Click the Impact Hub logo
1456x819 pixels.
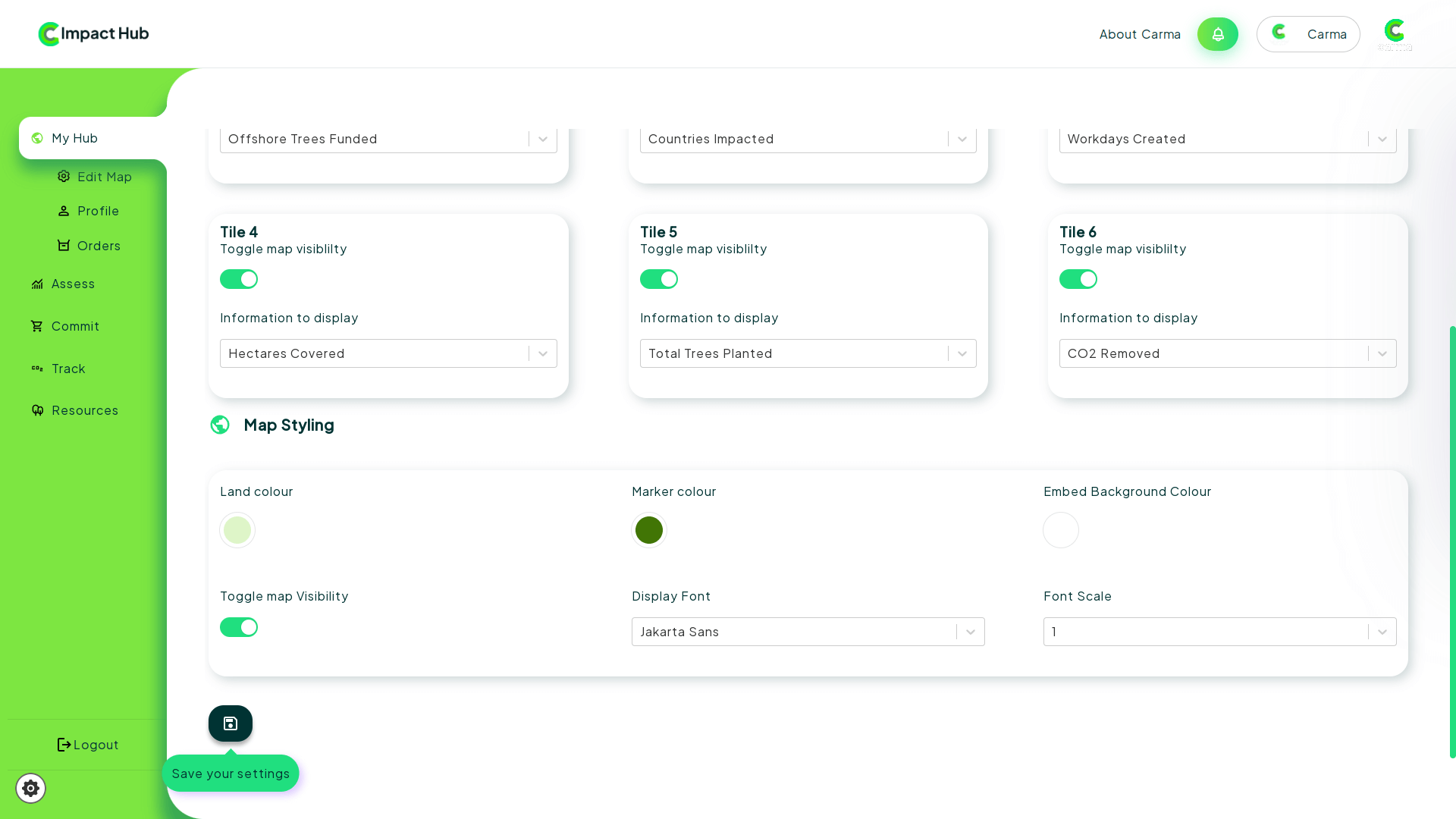tap(93, 33)
